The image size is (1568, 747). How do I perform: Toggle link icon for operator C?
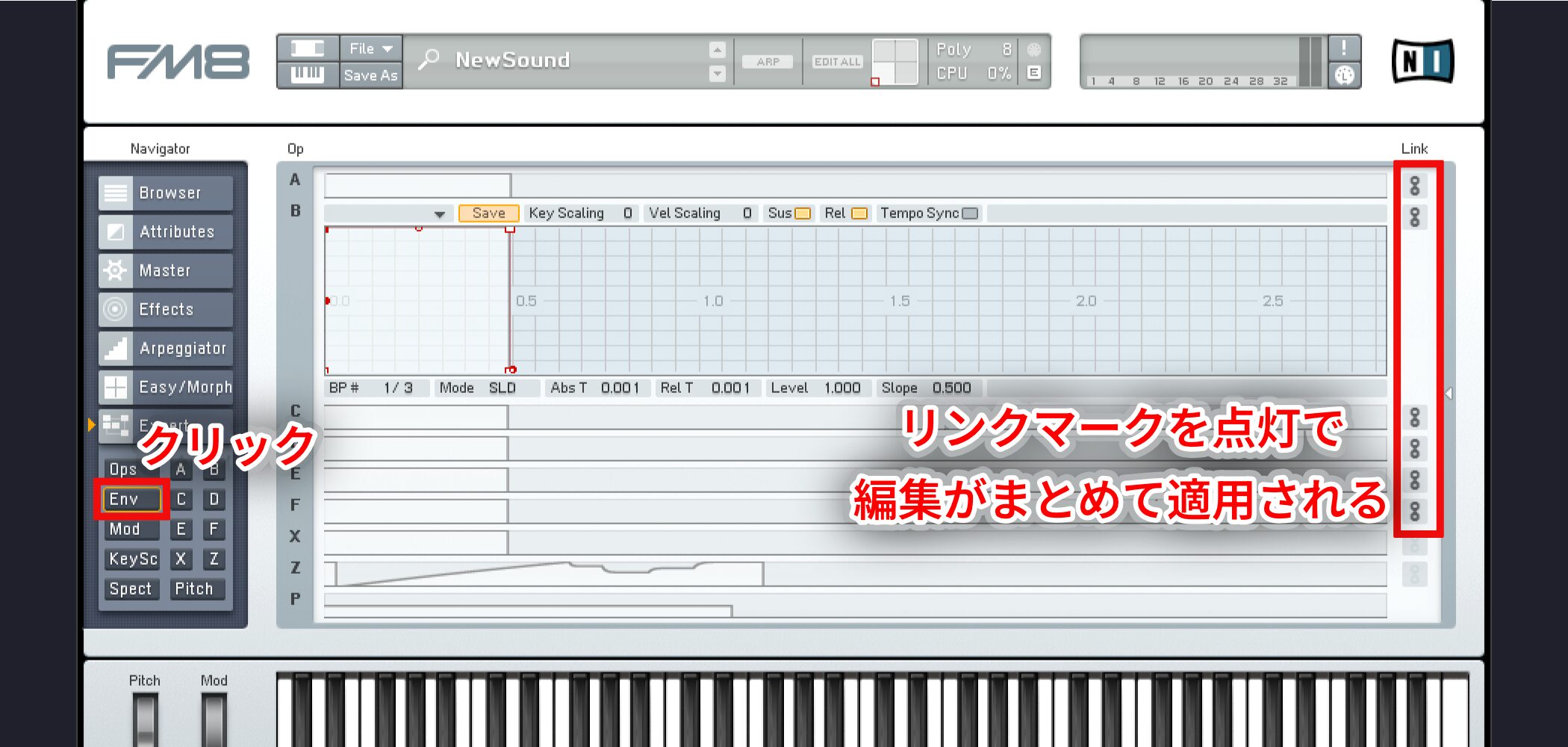click(1414, 417)
